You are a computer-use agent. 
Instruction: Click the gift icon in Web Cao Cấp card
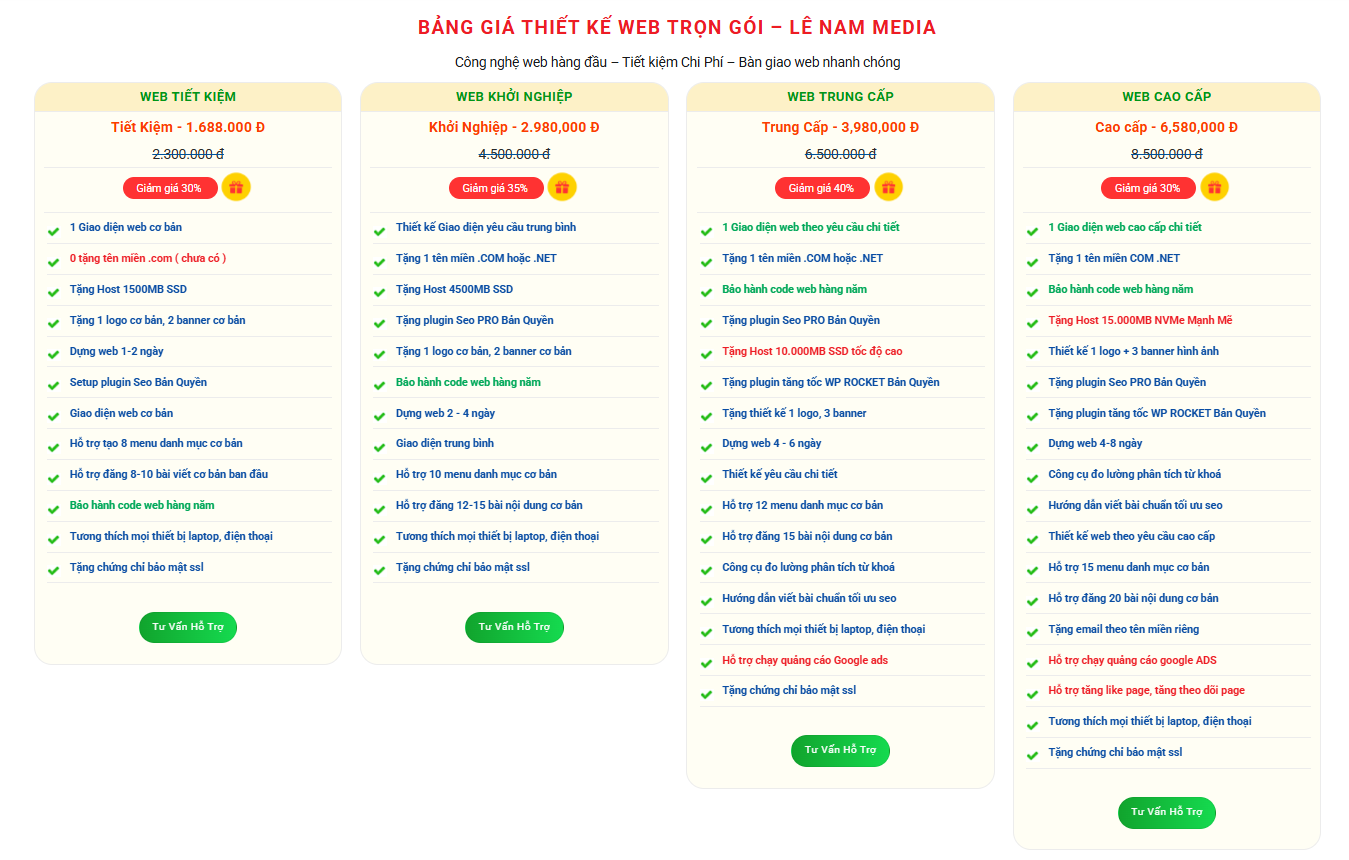(1214, 187)
